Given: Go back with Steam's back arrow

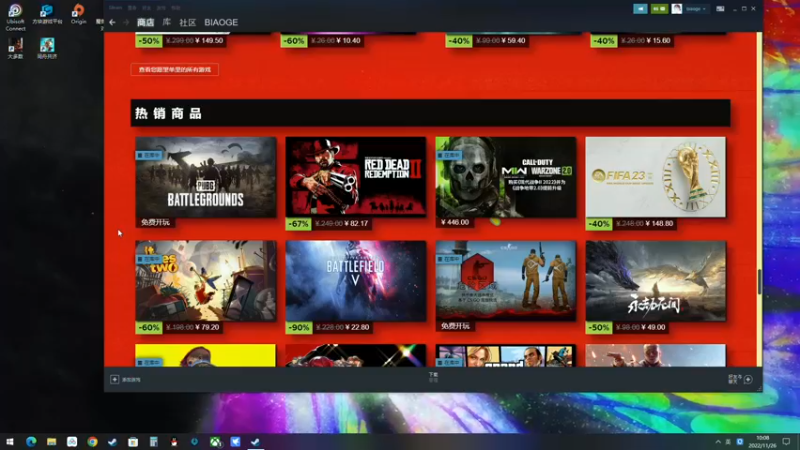Looking at the screenshot, I should (x=112, y=22).
